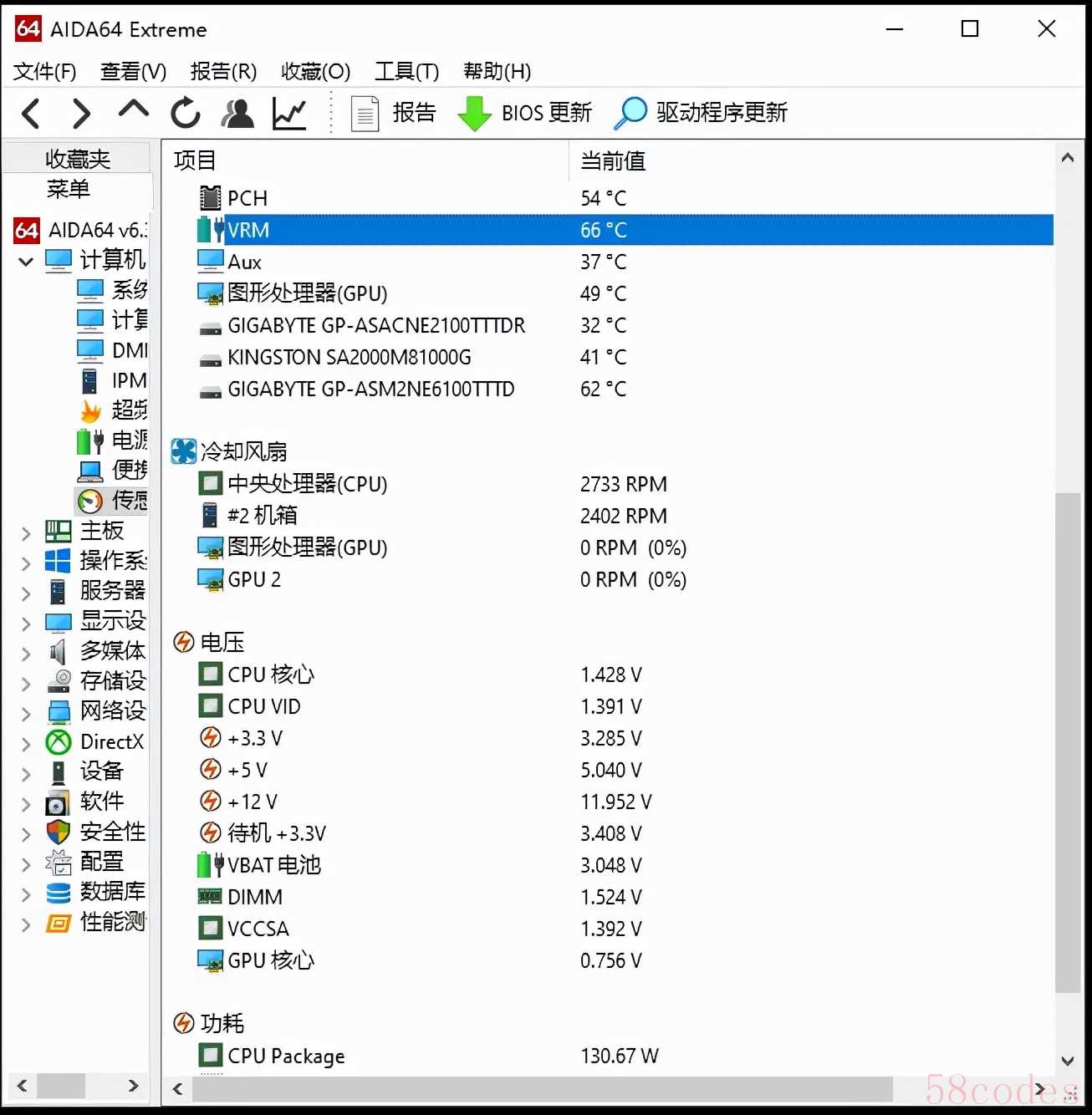Expand the 存储设备 tree node

pyautogui.click(x=26, y=683)
